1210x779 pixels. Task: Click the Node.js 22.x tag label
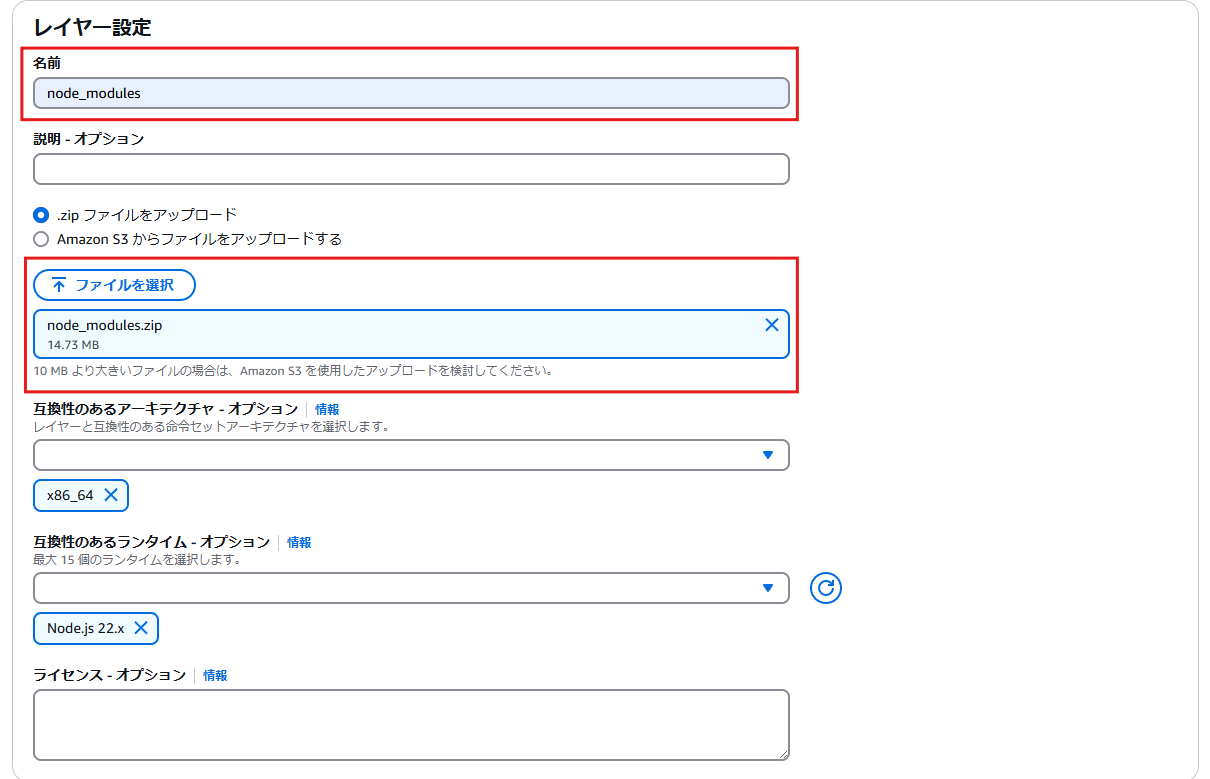85,628
